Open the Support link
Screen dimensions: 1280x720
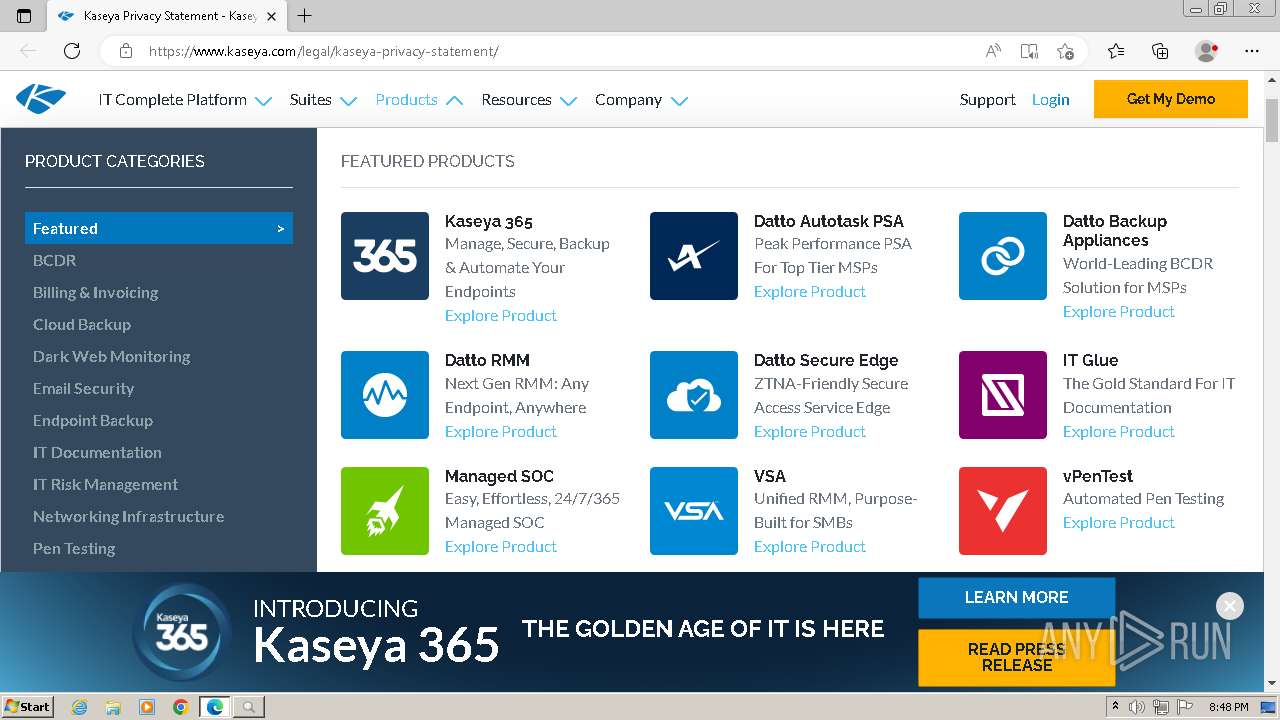tap(987, 100)
